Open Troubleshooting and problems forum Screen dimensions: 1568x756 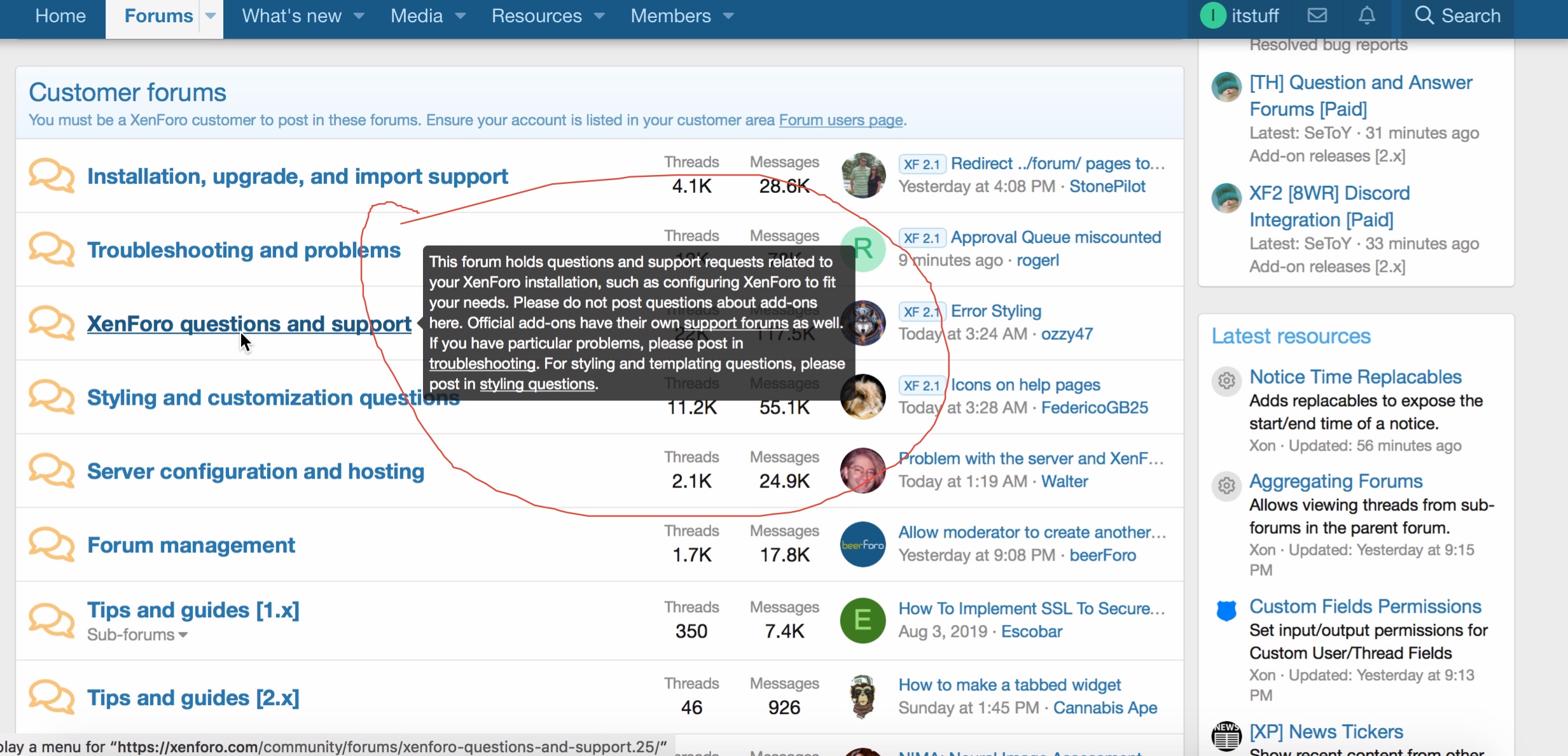(244, 250)
